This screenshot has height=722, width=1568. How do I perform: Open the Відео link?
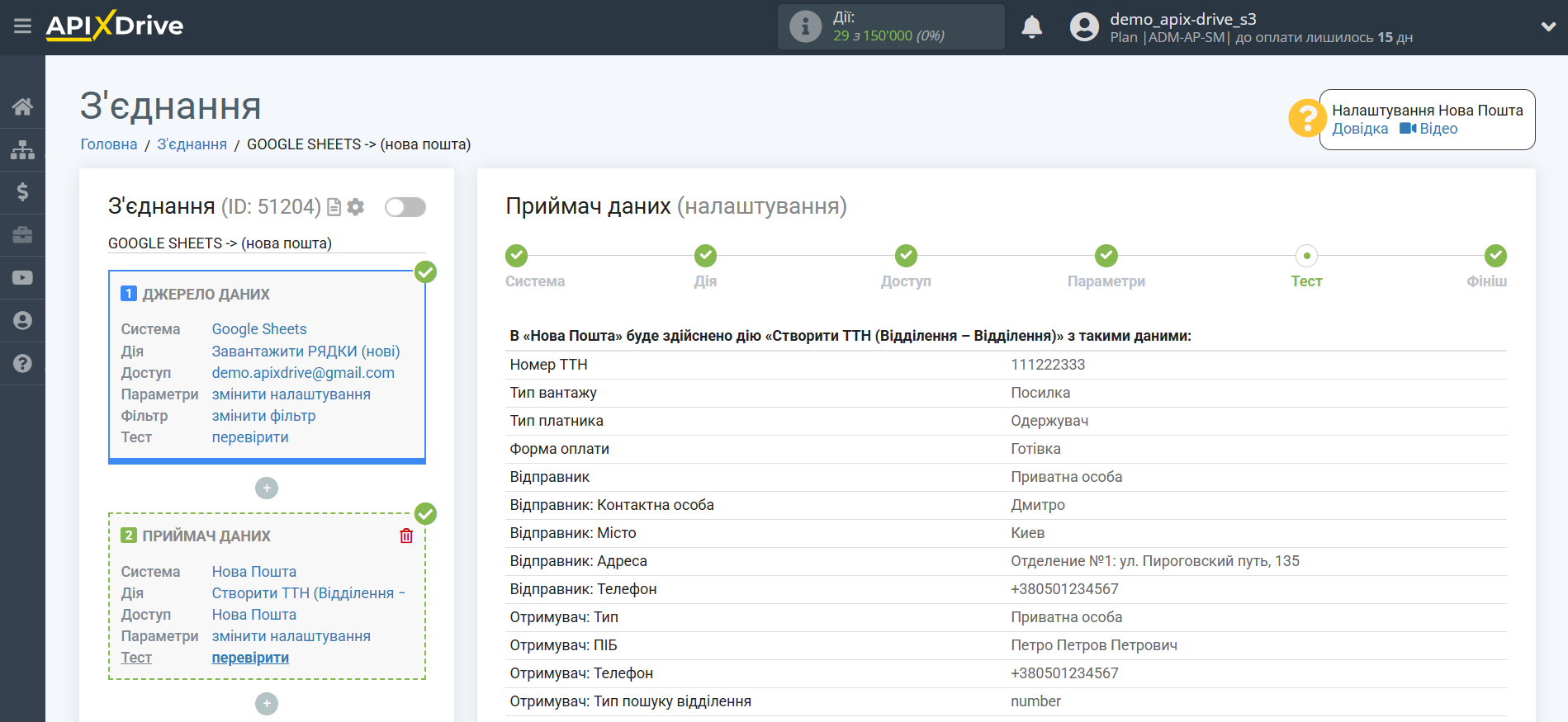coord(1429,129)
